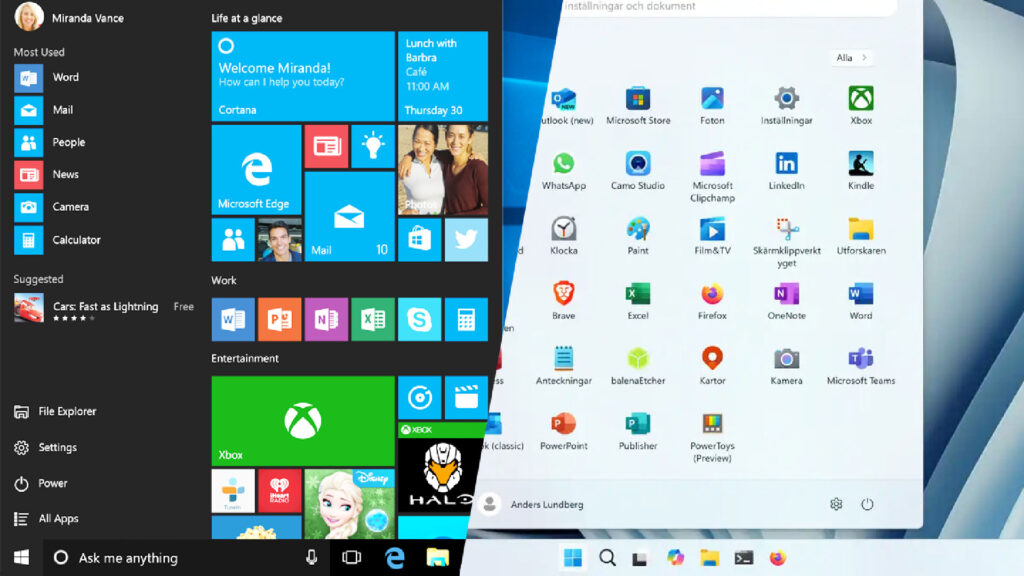The width and height of the screenshot is (1024, 576).
Task: Open the calendar tile Lunch with Barbra
Action: (443, 76)
